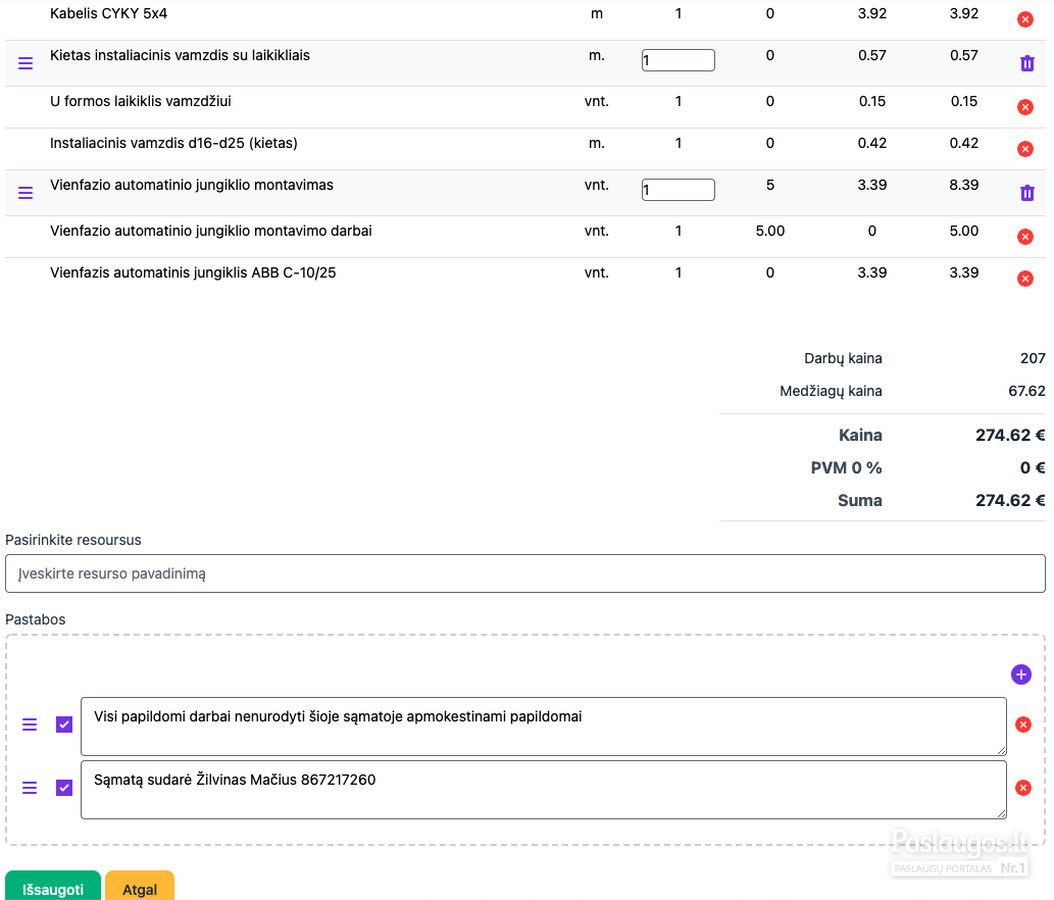Click drag handle for Kietas instaliacinis vamzdis row
The image size is (1054, 900).
26,63
